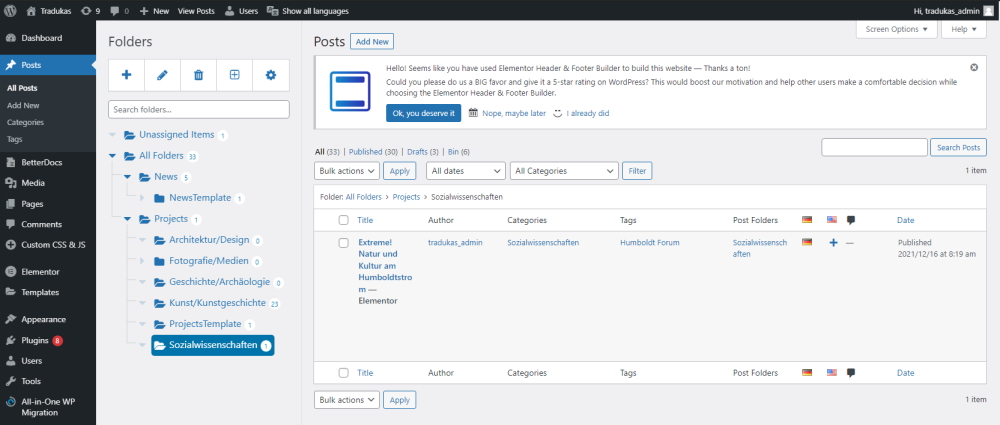Click the pencil rename folder icon

click(163, 75)
